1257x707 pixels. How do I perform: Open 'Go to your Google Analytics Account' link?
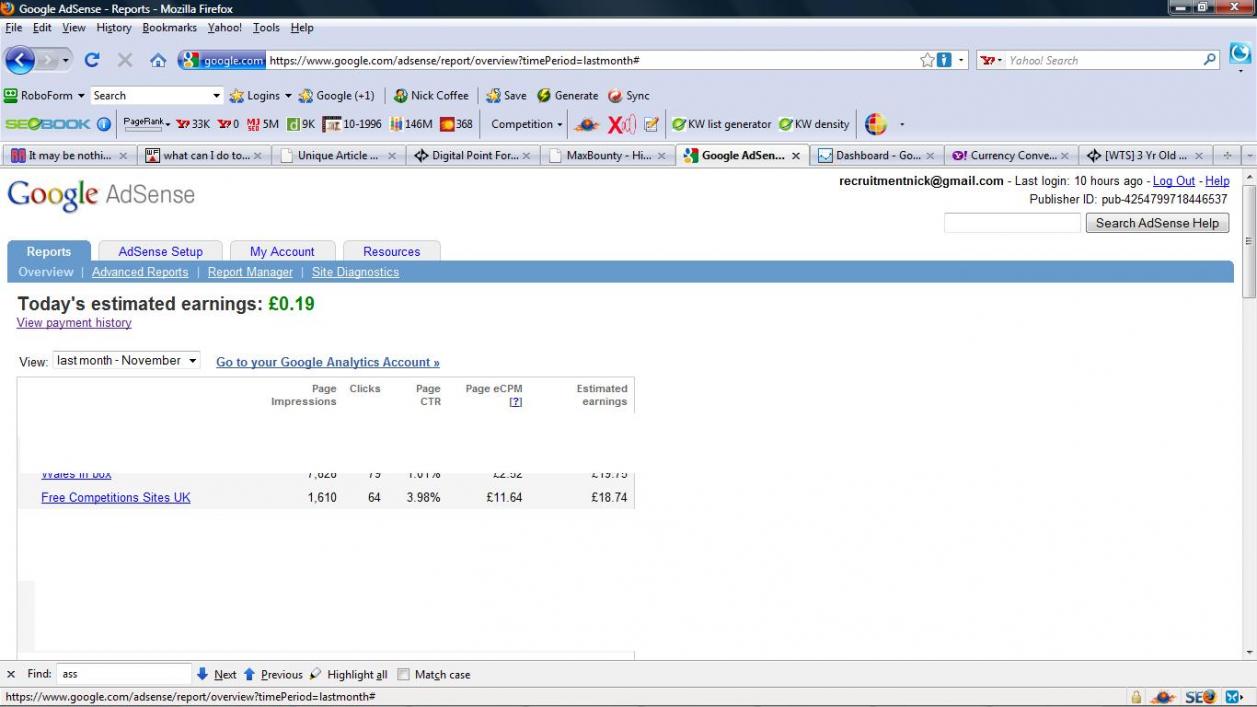tap(328, 362)
